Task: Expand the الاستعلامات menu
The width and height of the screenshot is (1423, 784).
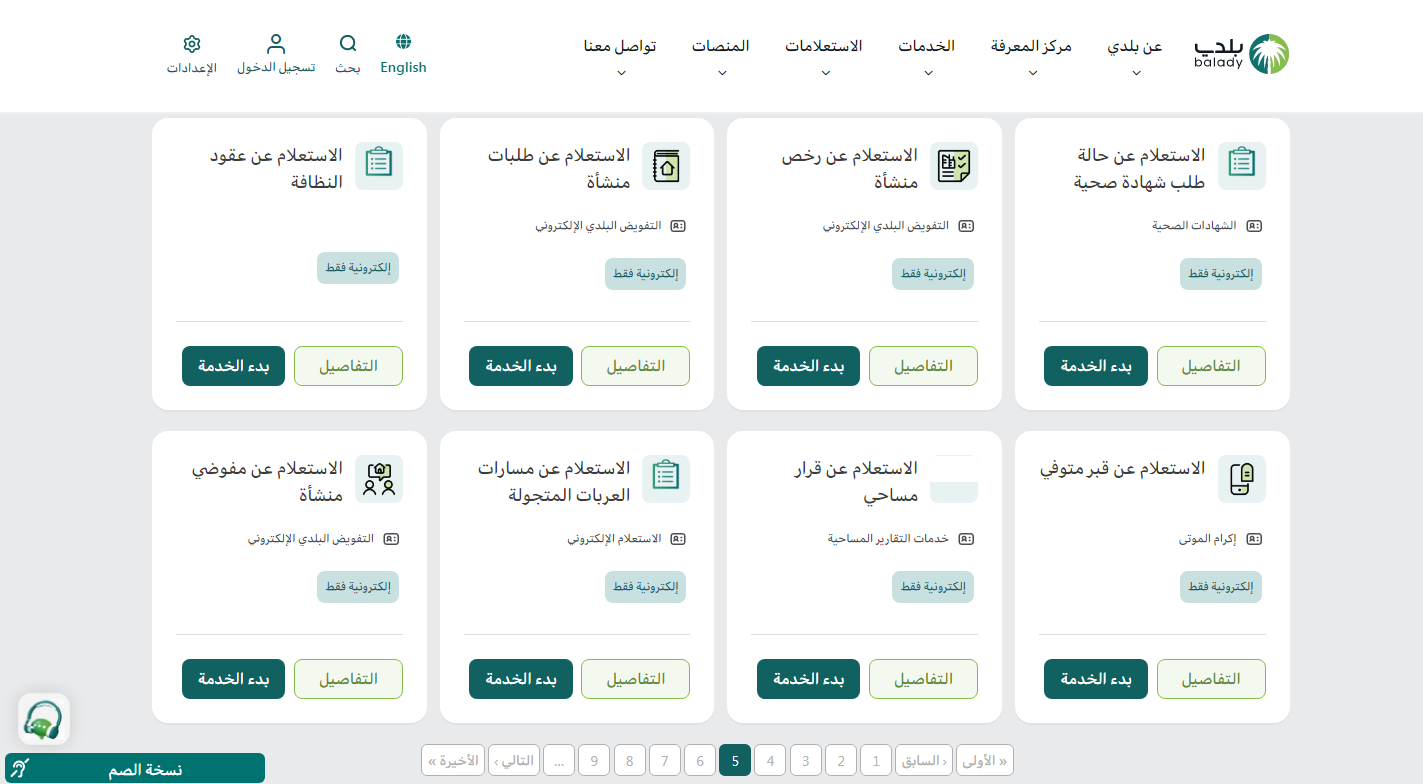Action: pyautogui.click(x=823, y=56)
